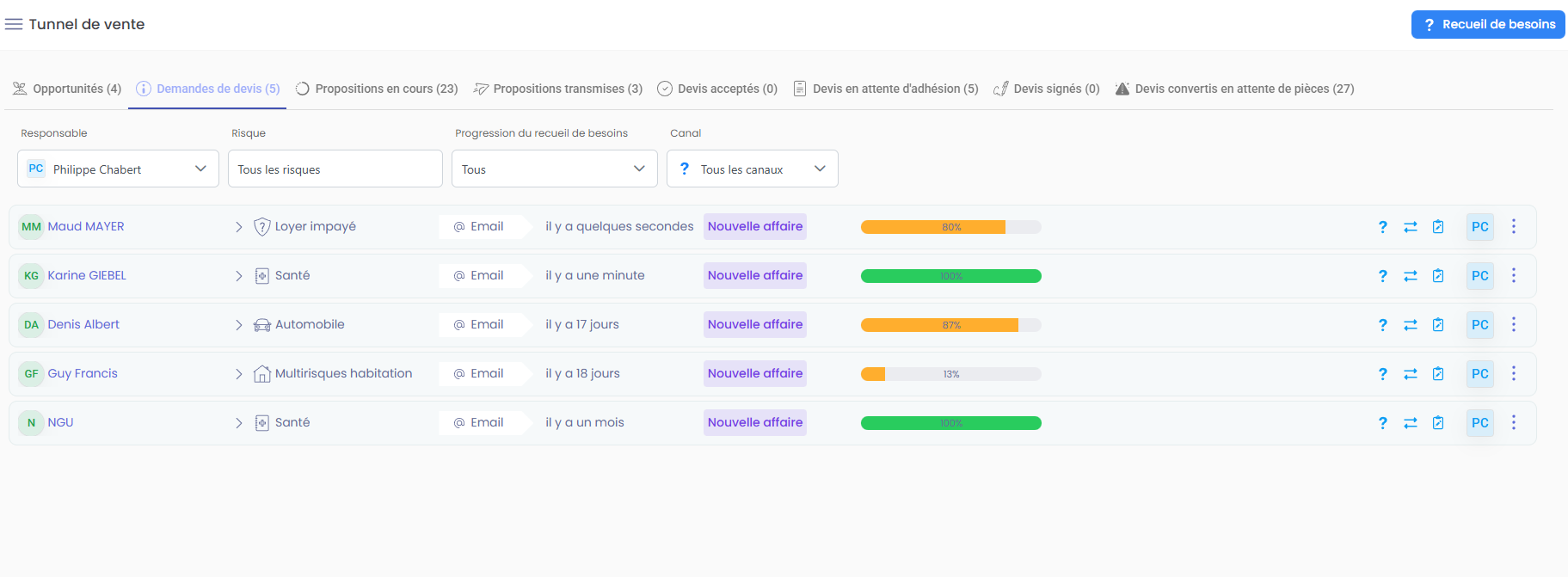The image size is (1568, 577).
Task: Click the question mark icon in Karine GIEBEL's row
Action: pos(1383,276)
